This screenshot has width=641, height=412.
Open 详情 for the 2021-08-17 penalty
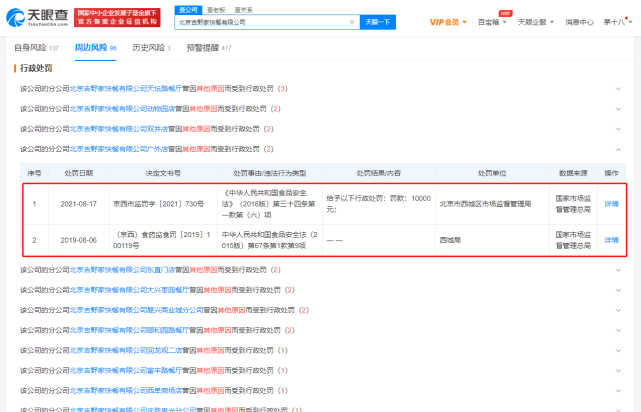pos(611,204)
